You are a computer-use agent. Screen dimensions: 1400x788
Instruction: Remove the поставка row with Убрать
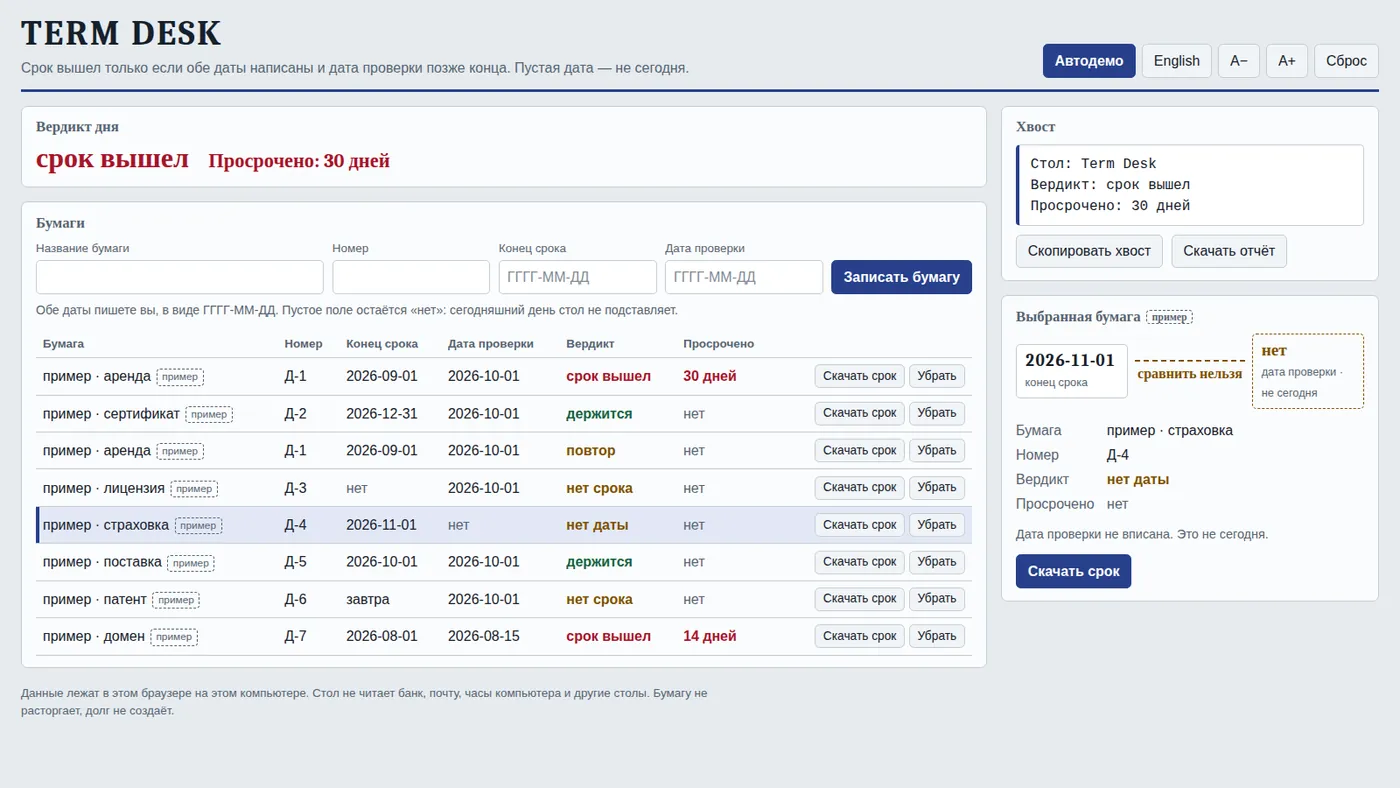(x=937, y=562)
